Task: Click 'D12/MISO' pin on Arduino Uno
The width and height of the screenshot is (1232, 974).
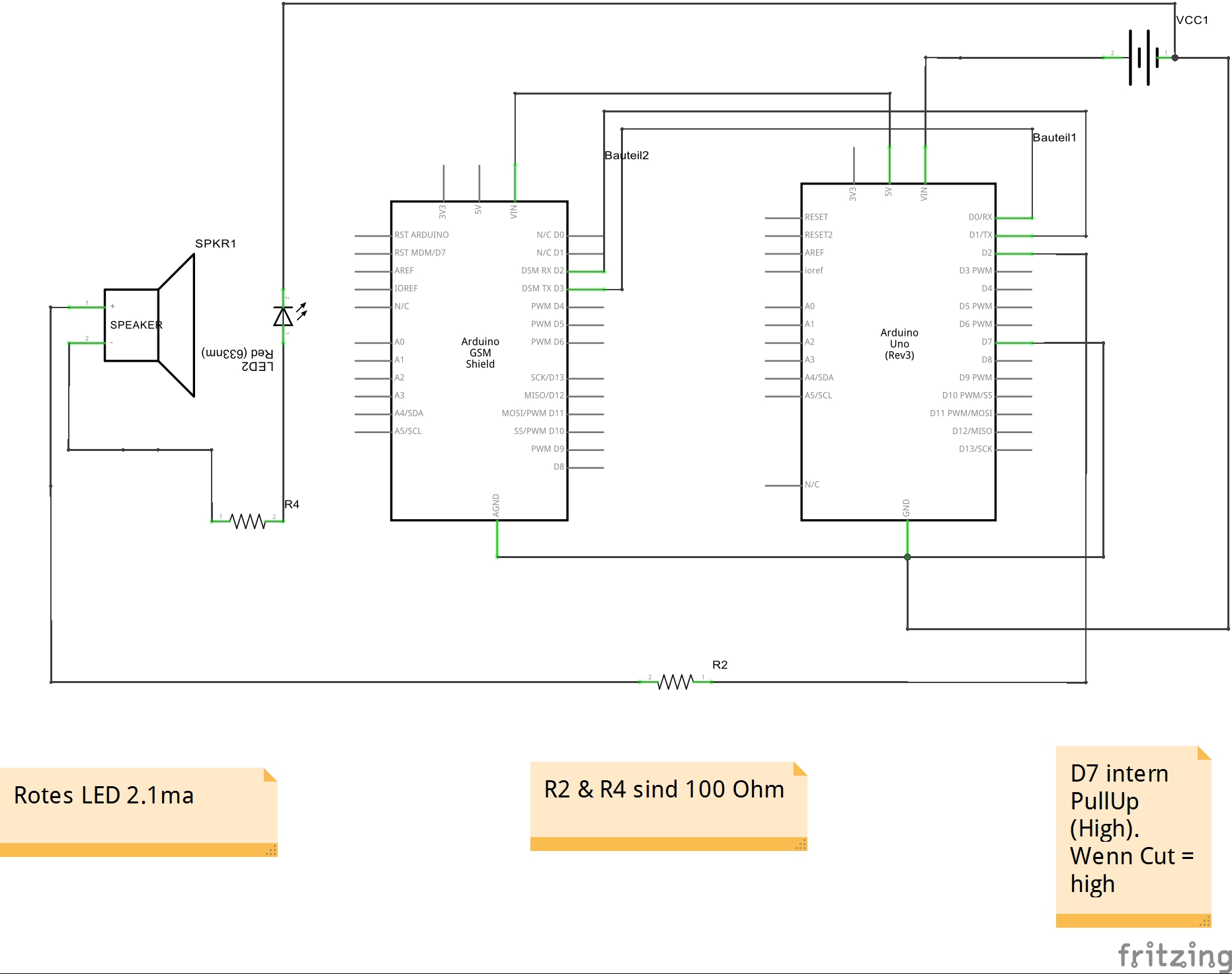Action: (972, 431)
